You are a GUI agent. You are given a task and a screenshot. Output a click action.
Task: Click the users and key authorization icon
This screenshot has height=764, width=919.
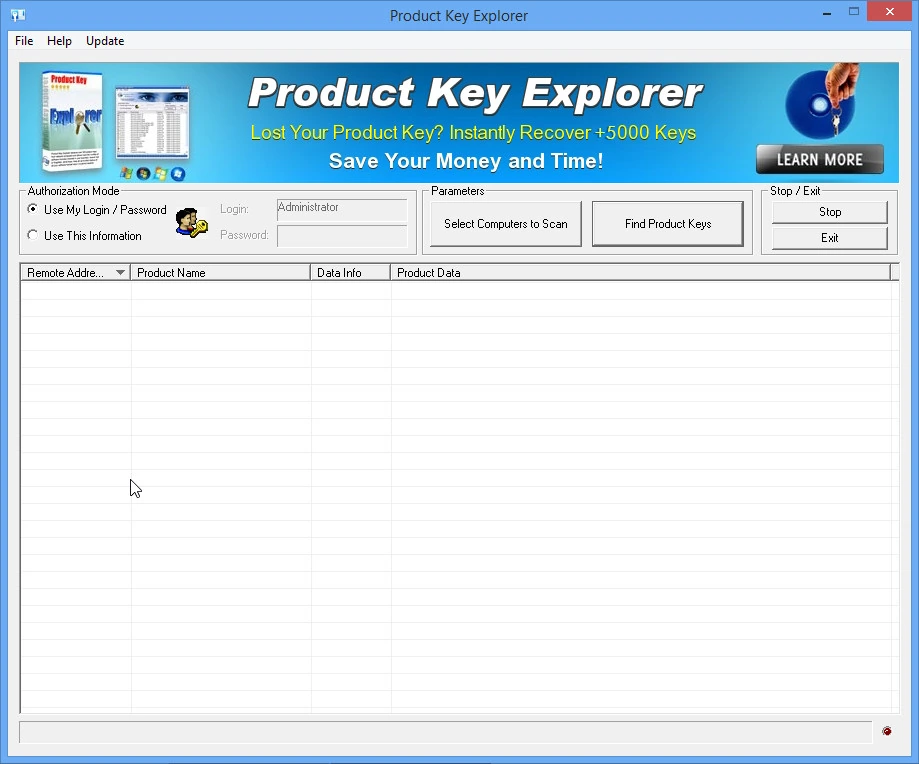pyautogui.click(x=192, y=223)
